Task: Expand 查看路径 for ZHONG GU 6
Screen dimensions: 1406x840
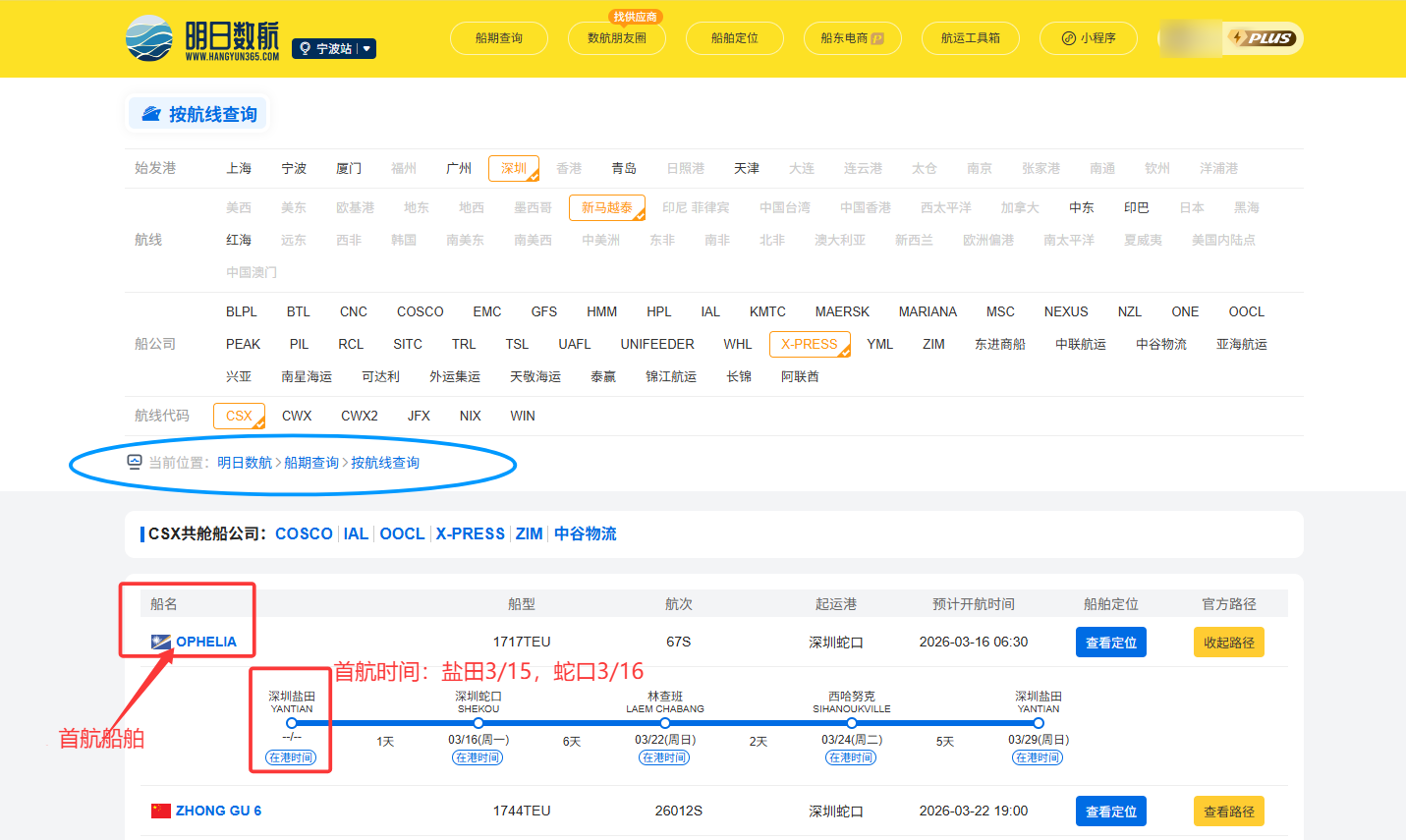Action: (x=1228, y=812)
